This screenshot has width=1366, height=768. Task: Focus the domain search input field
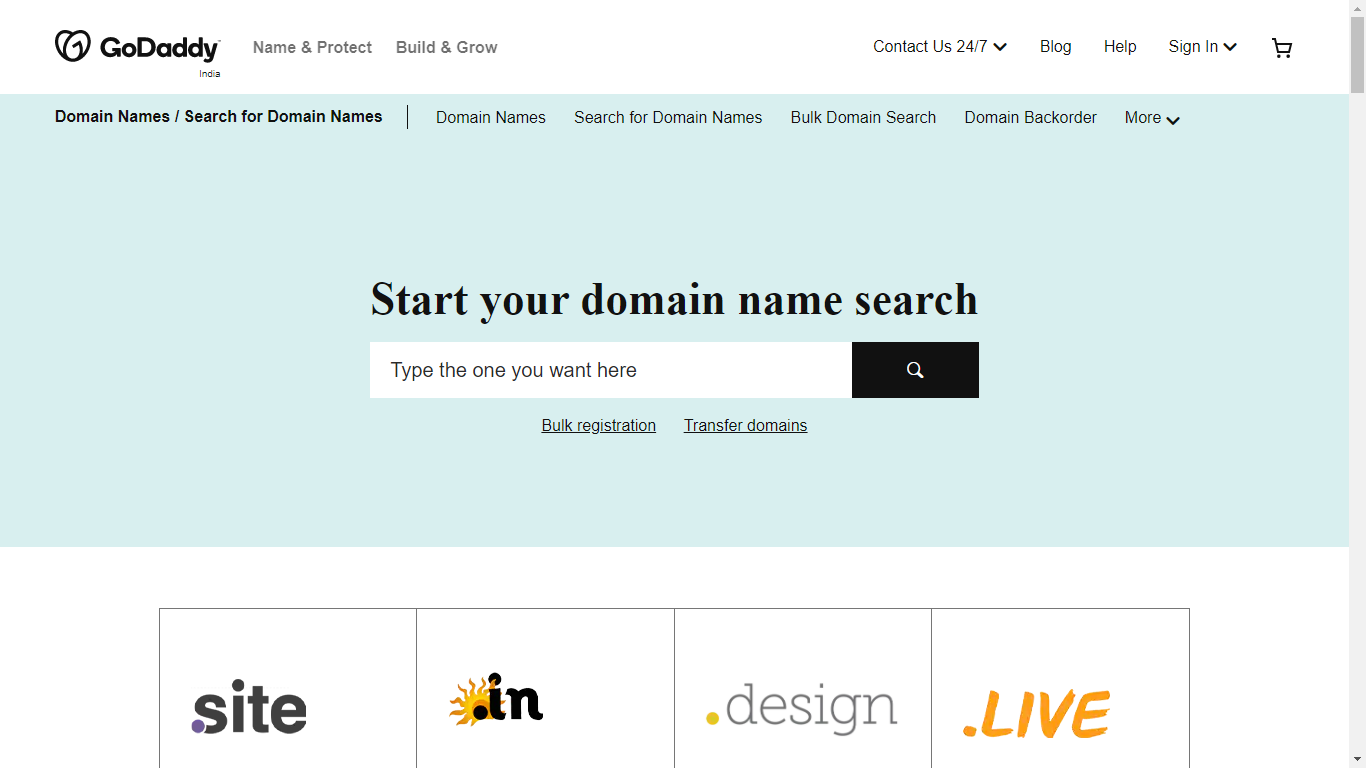pyautogui.click(x=611, y=370)
